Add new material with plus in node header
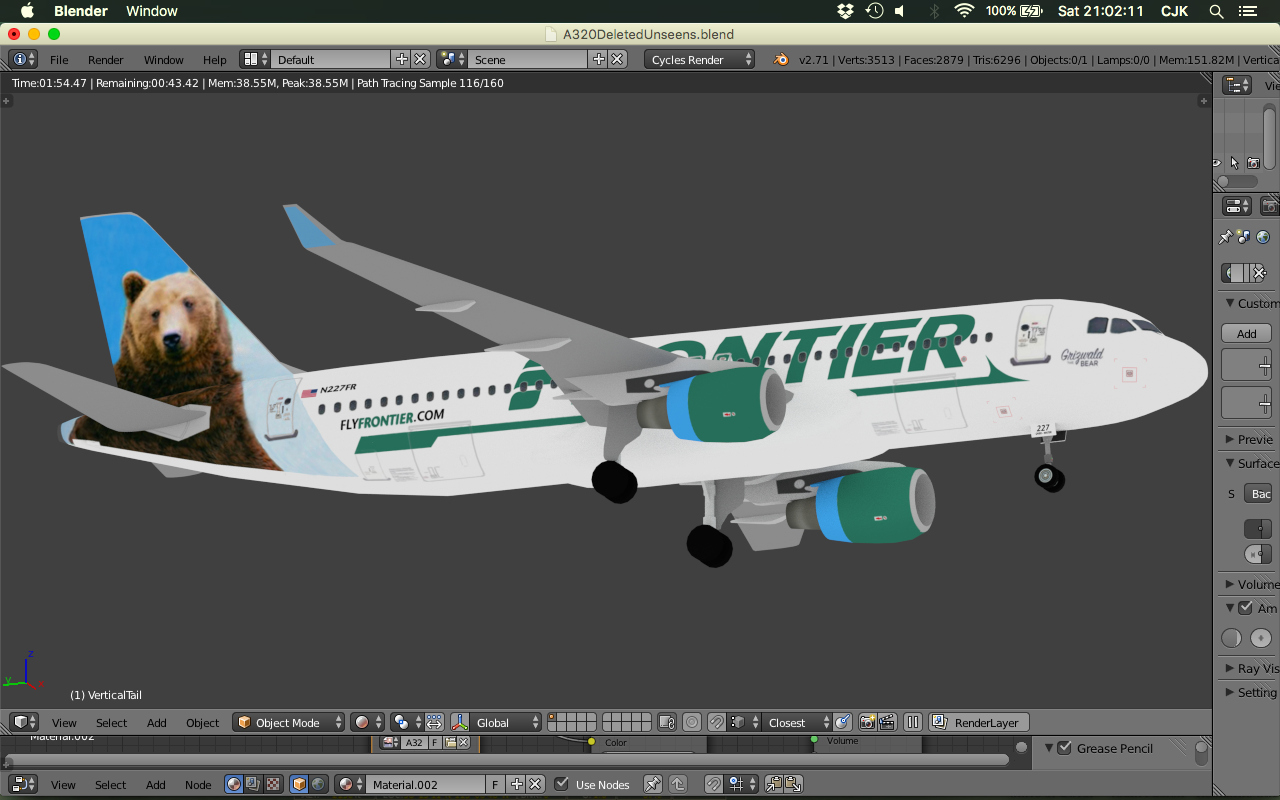 [516, 785]
